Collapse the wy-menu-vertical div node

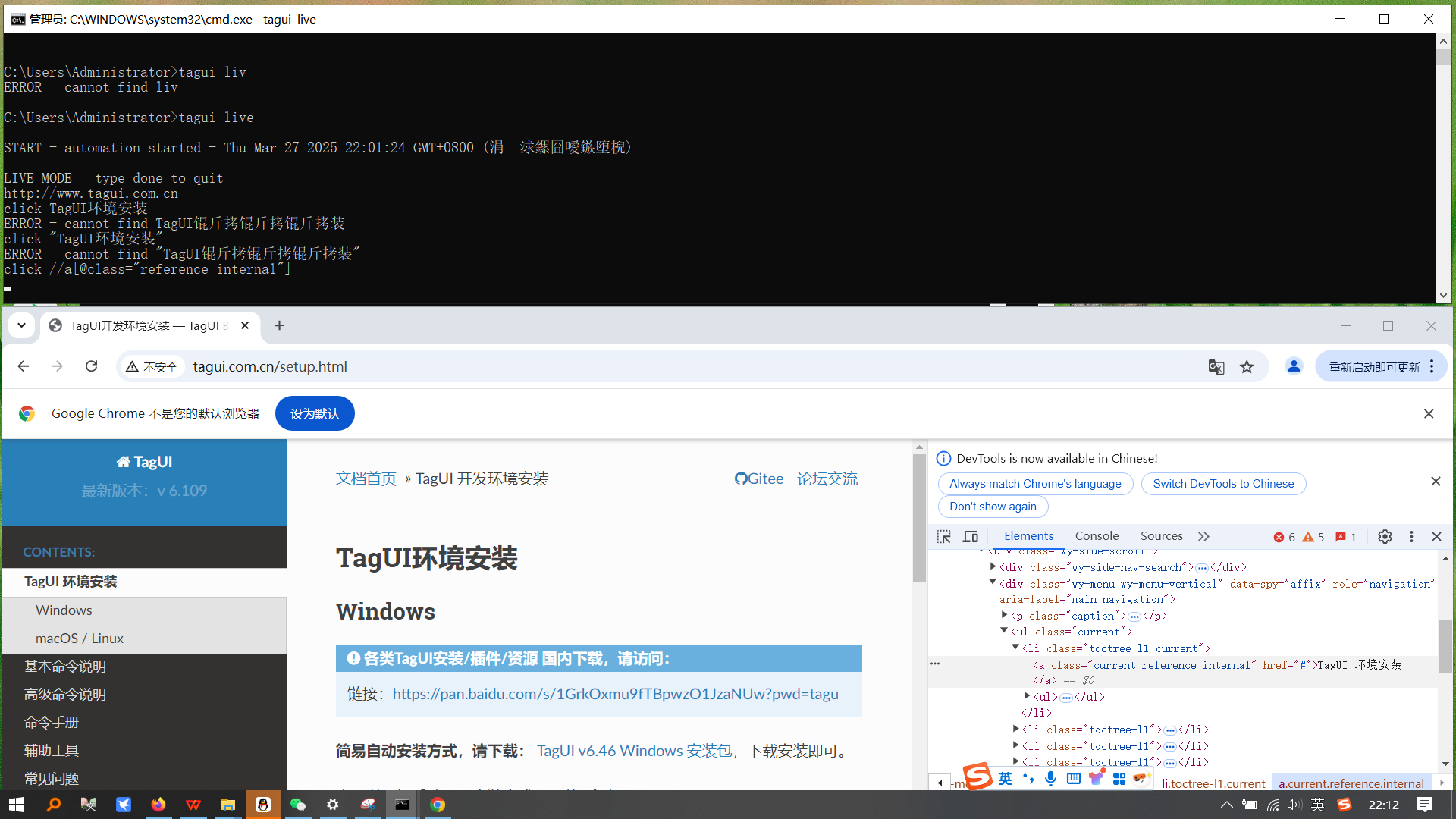(x=992, y=582)
